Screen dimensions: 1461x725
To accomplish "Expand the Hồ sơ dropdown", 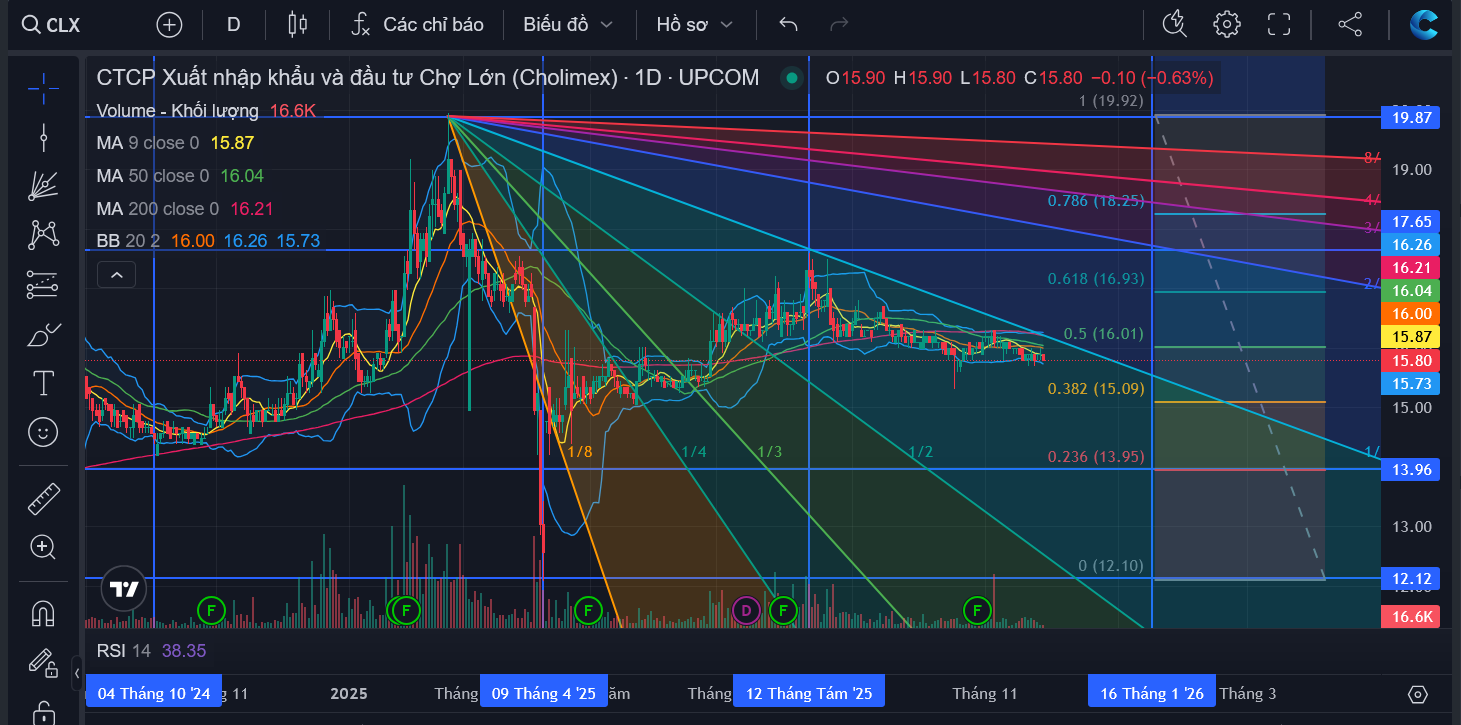I will (x=695, y=25).
